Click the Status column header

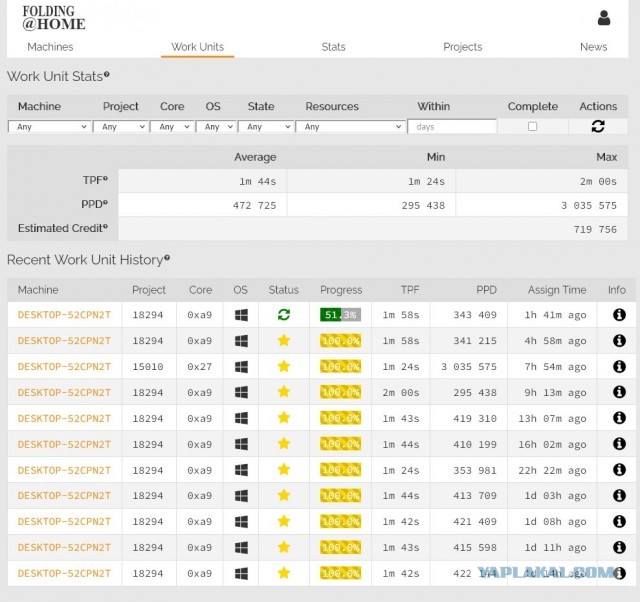(x=284, y=290)
